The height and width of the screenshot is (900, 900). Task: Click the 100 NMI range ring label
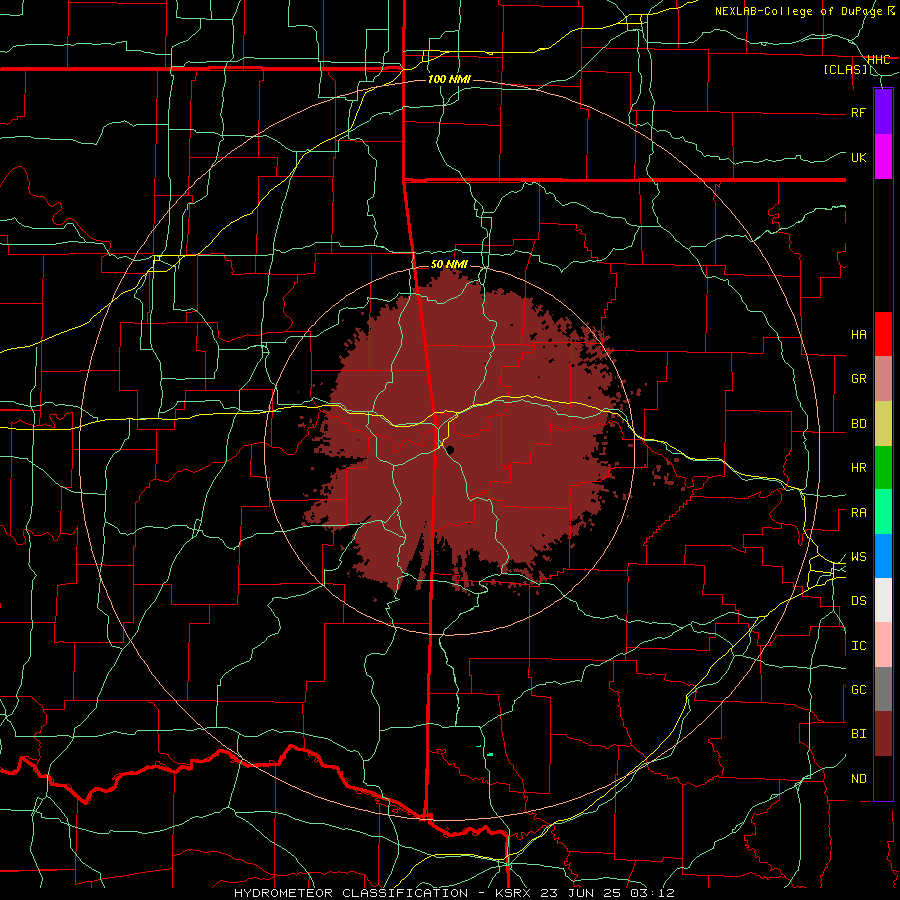tap(449, 79)
